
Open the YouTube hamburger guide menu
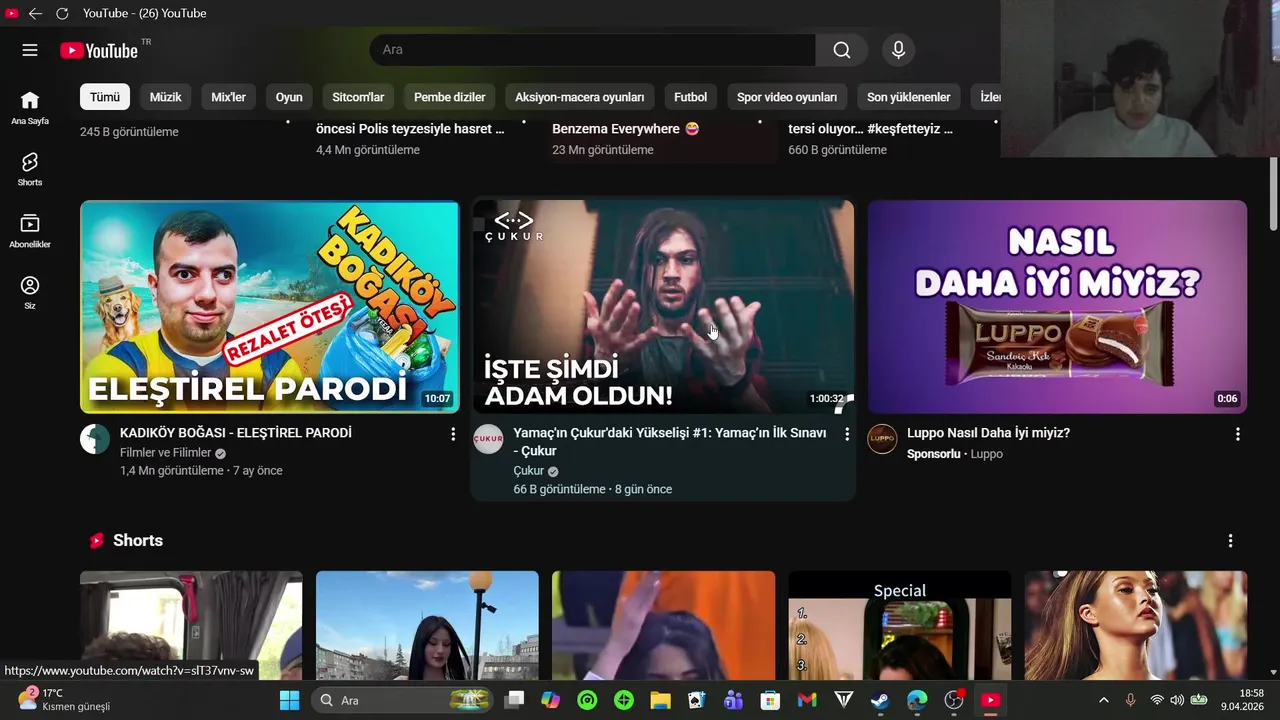click(x=30, y=50)
